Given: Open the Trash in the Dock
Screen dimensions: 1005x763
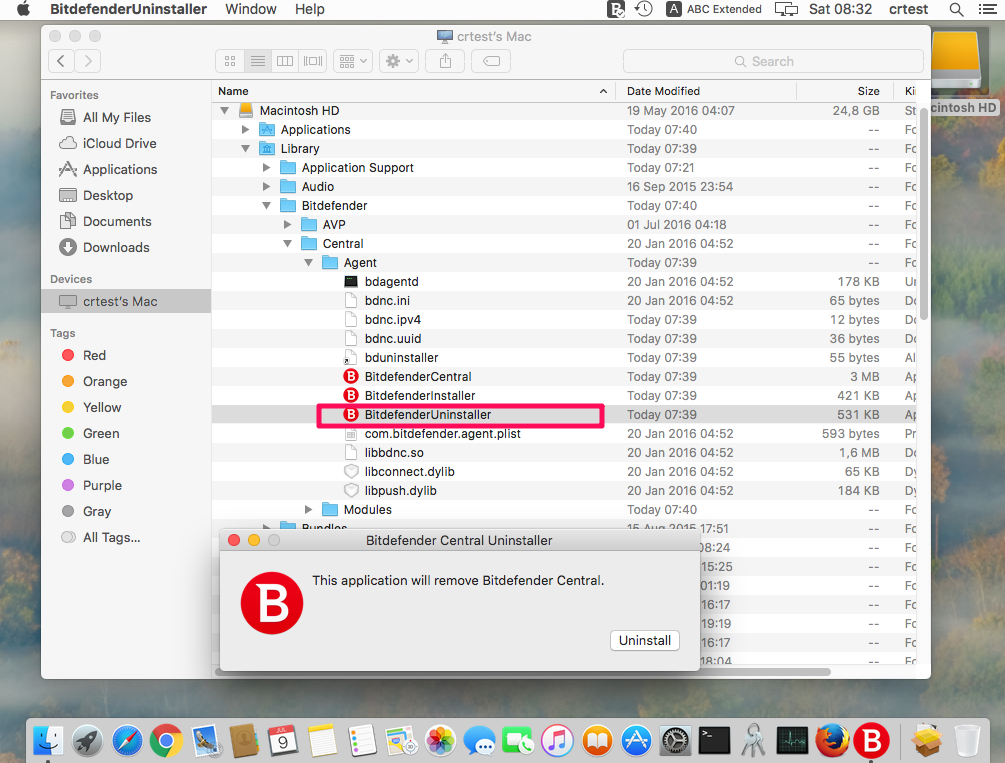Looking at the screenshot, I should tap(967, 741).
